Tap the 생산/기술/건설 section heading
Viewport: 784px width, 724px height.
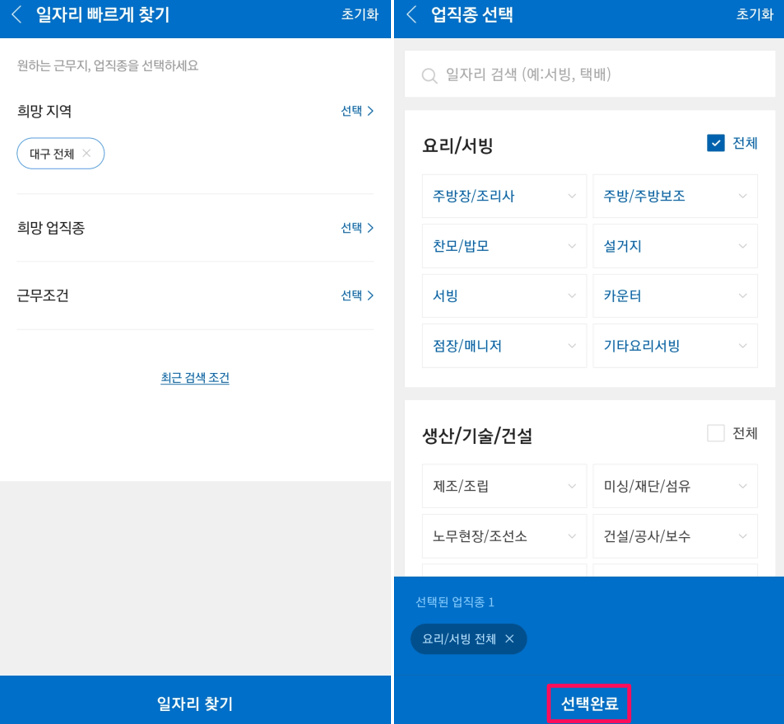tap(478, 436)
